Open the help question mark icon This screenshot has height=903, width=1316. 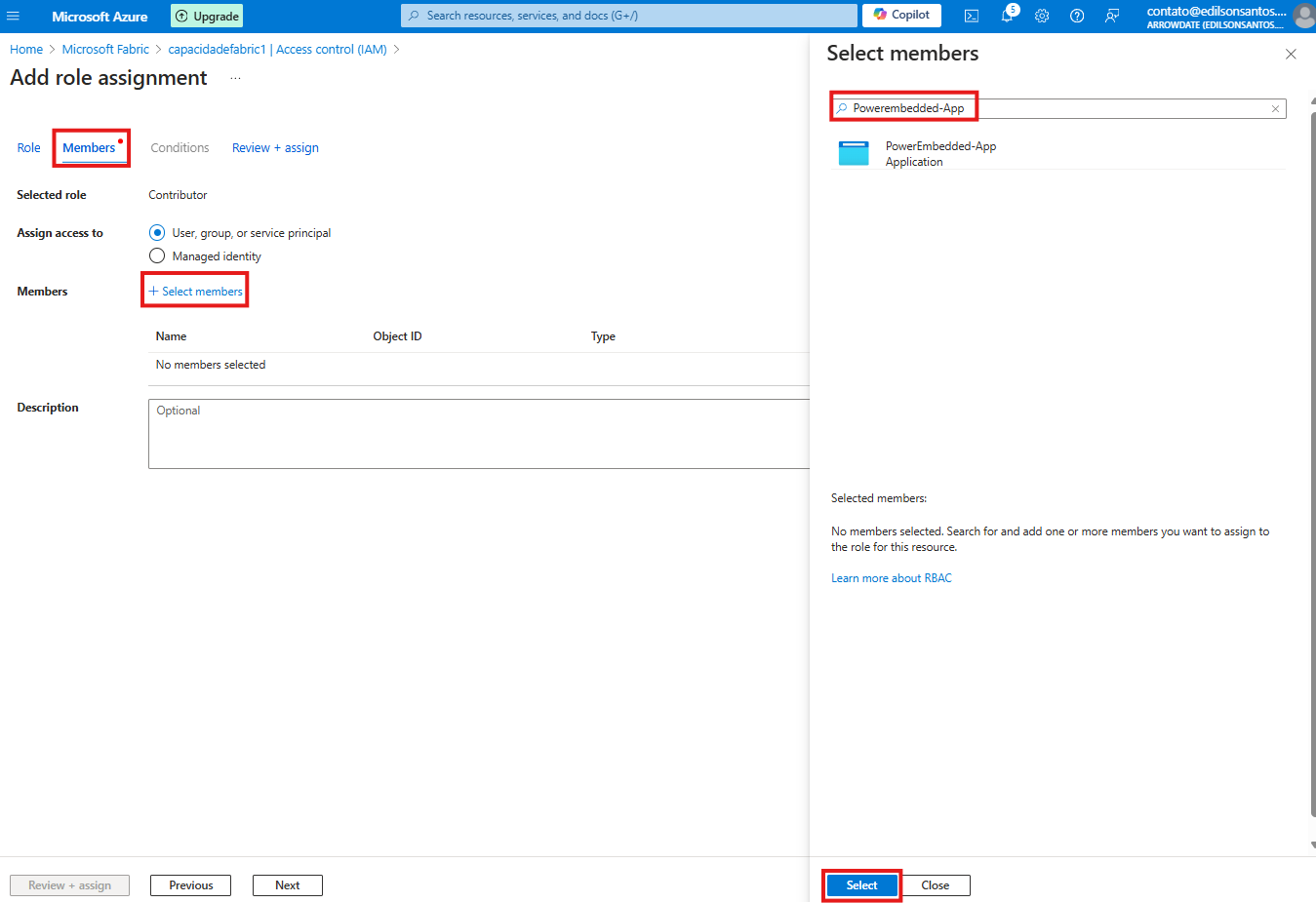(1077, 16)
